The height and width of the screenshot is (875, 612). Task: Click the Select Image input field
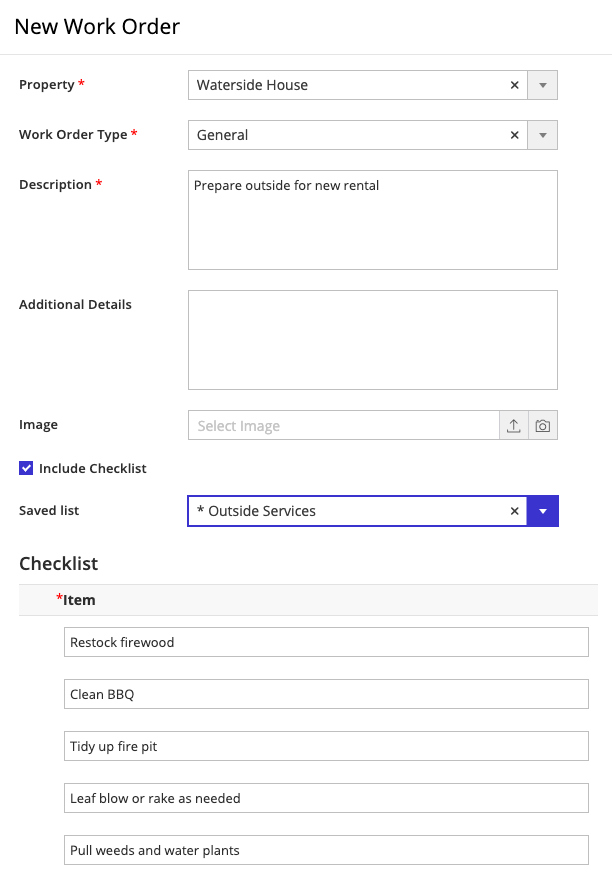point(343,425)
